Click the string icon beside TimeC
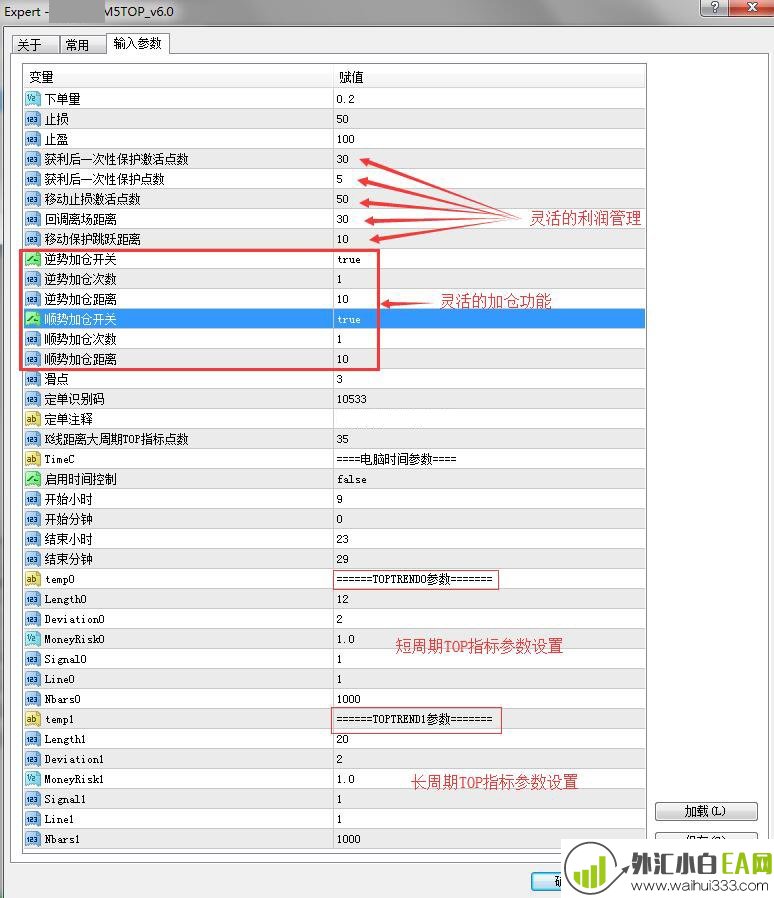Viewport: 774px width, 898px height. click(33, 459)
